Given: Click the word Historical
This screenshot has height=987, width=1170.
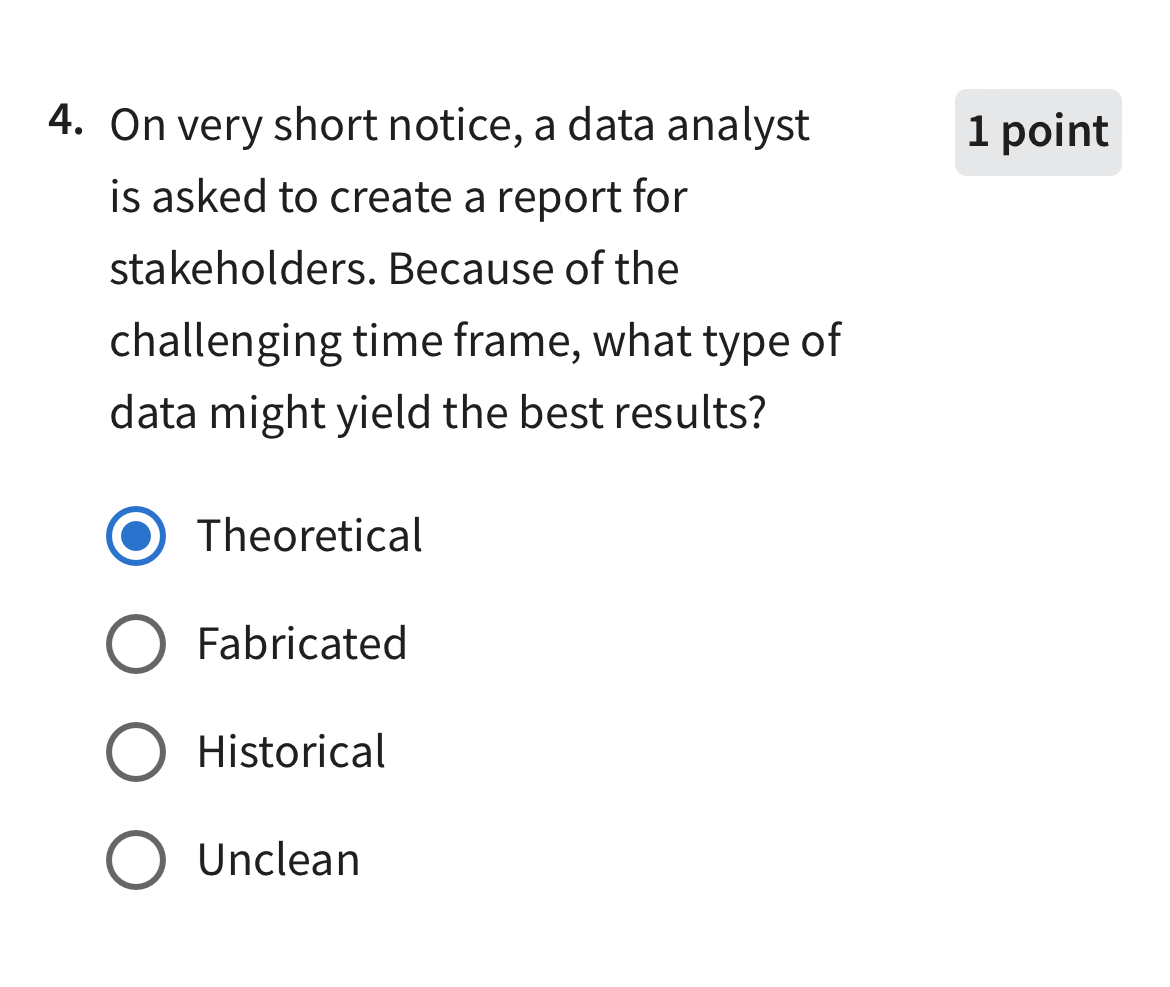Looking at the screenshot, I should coord(291,752).
